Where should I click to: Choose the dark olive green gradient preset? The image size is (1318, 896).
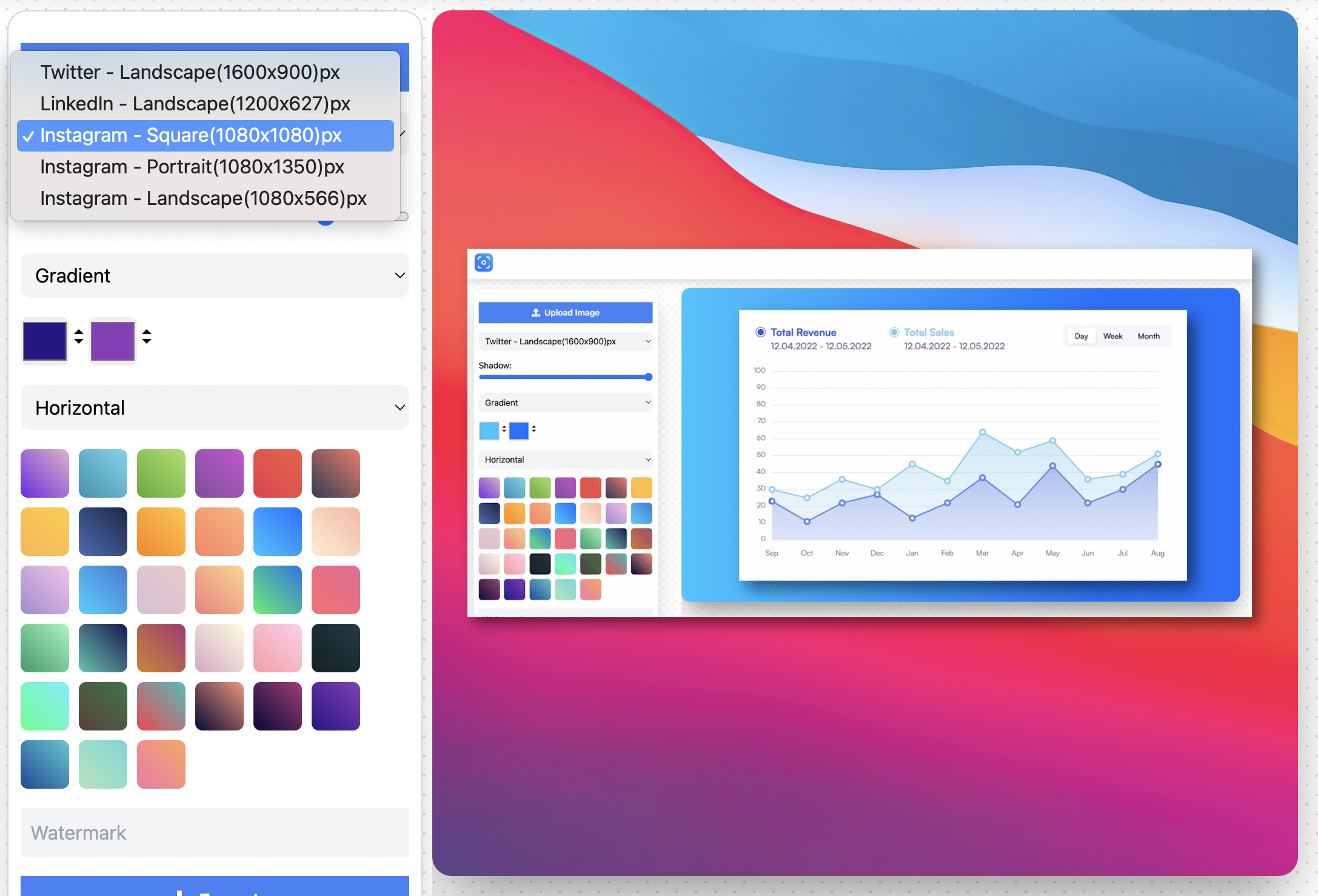pos(103,706)
